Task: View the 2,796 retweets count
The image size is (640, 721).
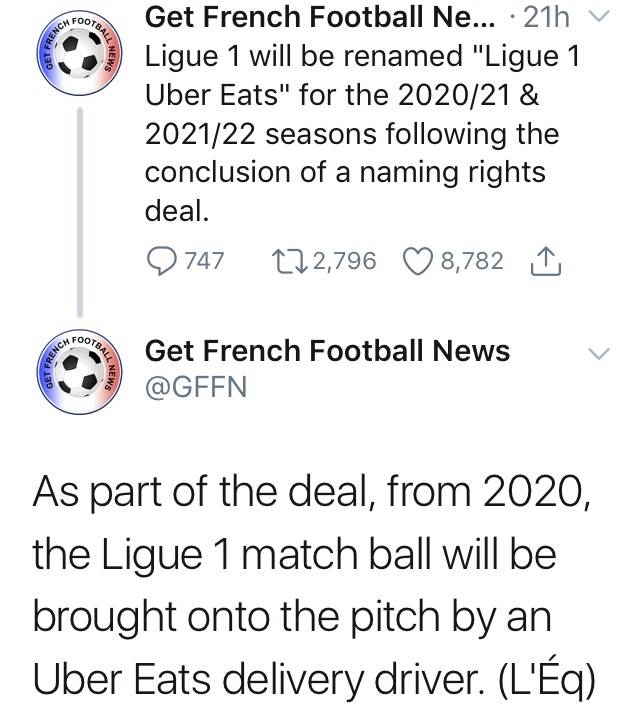Action: 345,261
